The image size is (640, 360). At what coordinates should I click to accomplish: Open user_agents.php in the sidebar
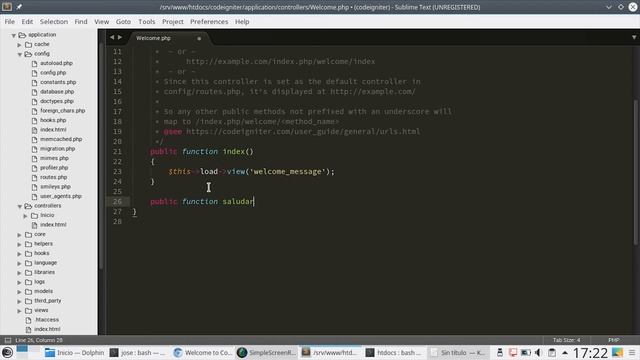[x=61, y=196]
